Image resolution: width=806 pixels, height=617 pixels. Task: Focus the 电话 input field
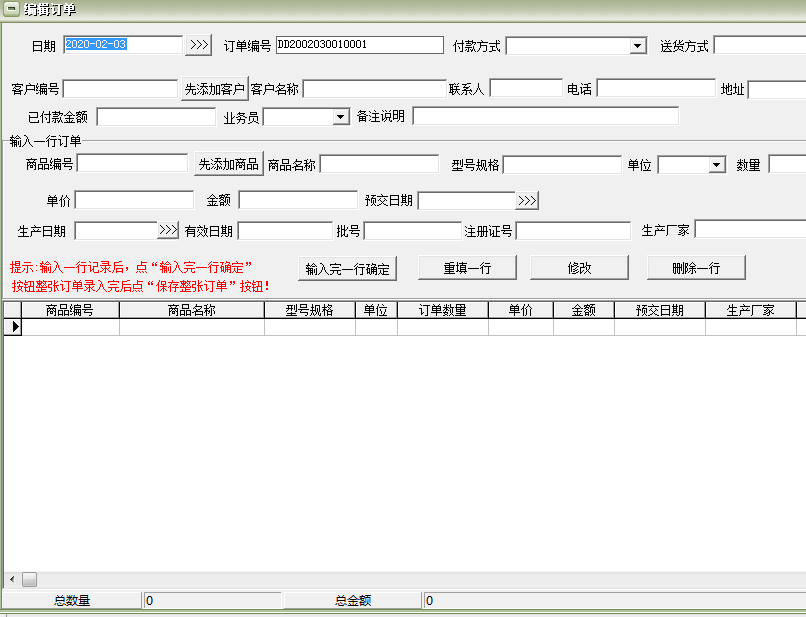coord(656,88)
